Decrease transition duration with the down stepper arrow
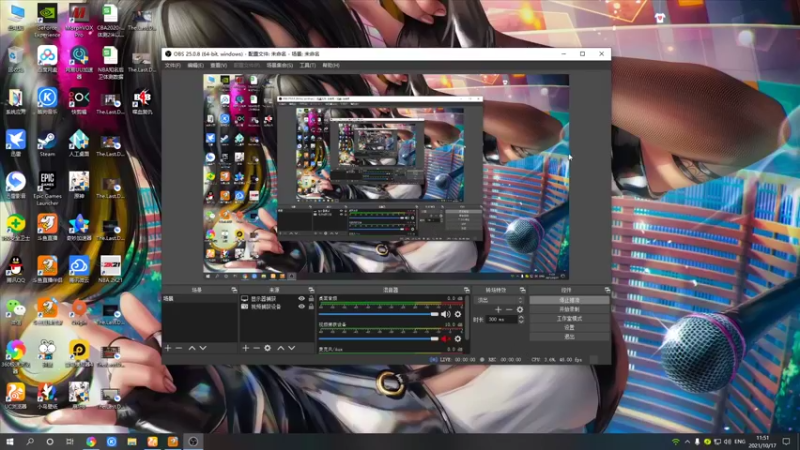The height and width of the screenshot is (450, 800). [521, 322]
